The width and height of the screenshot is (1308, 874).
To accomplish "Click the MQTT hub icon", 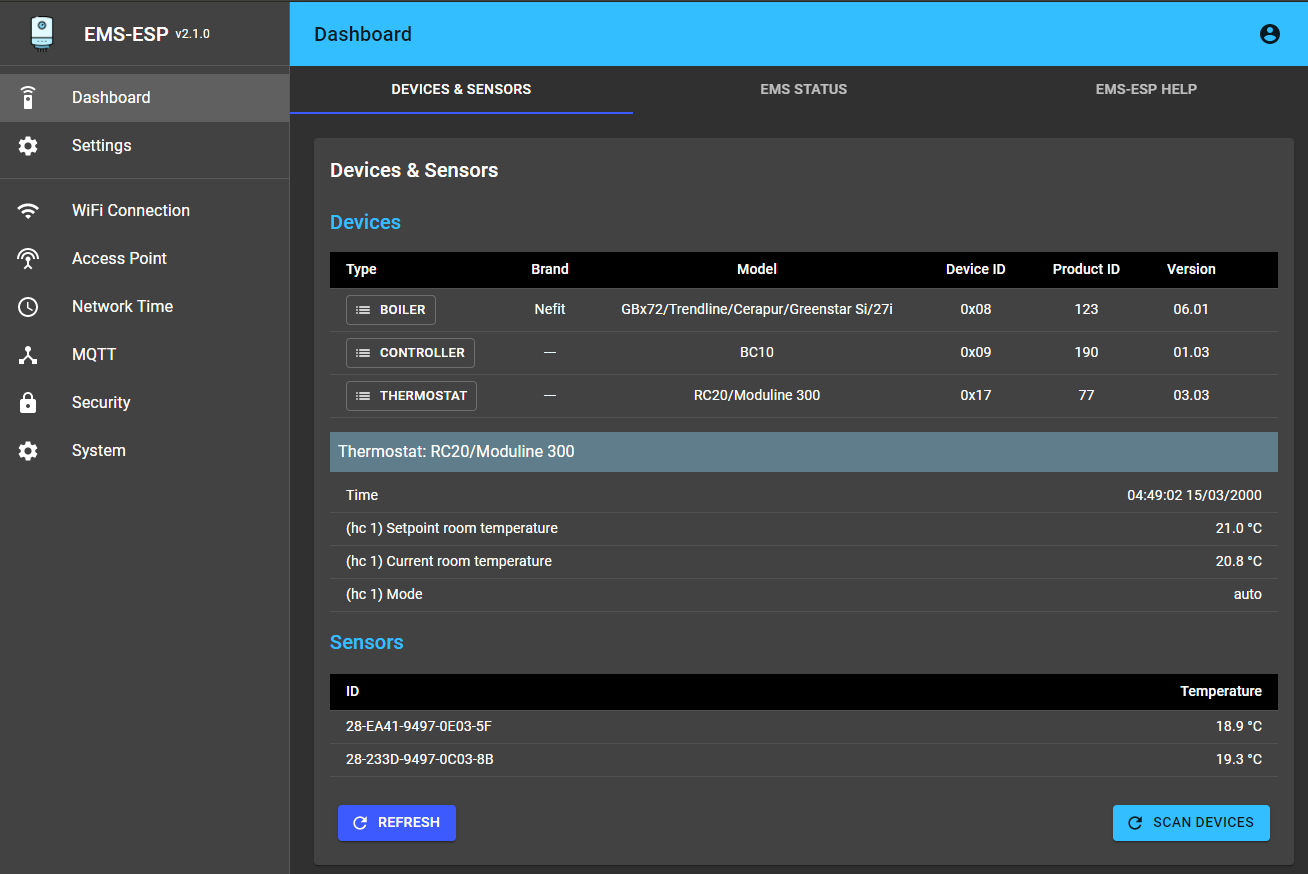I will pos(28,355).
